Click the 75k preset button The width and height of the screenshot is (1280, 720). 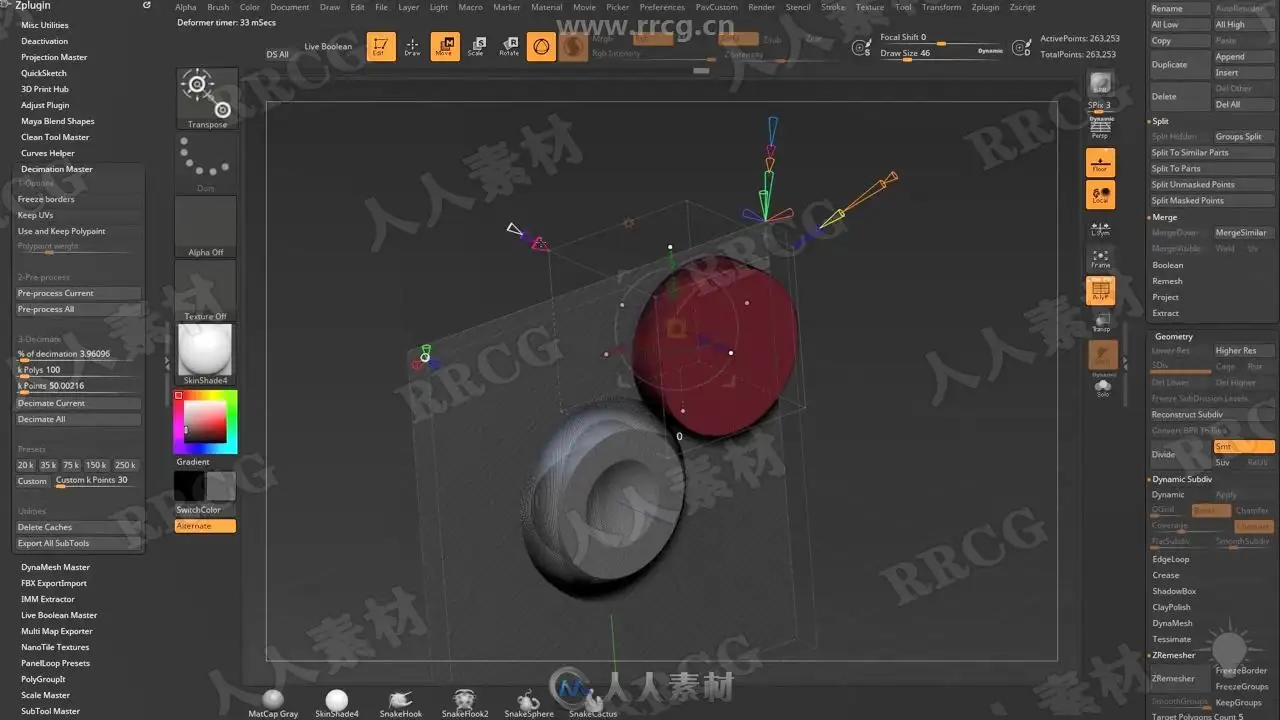[71, 465]
